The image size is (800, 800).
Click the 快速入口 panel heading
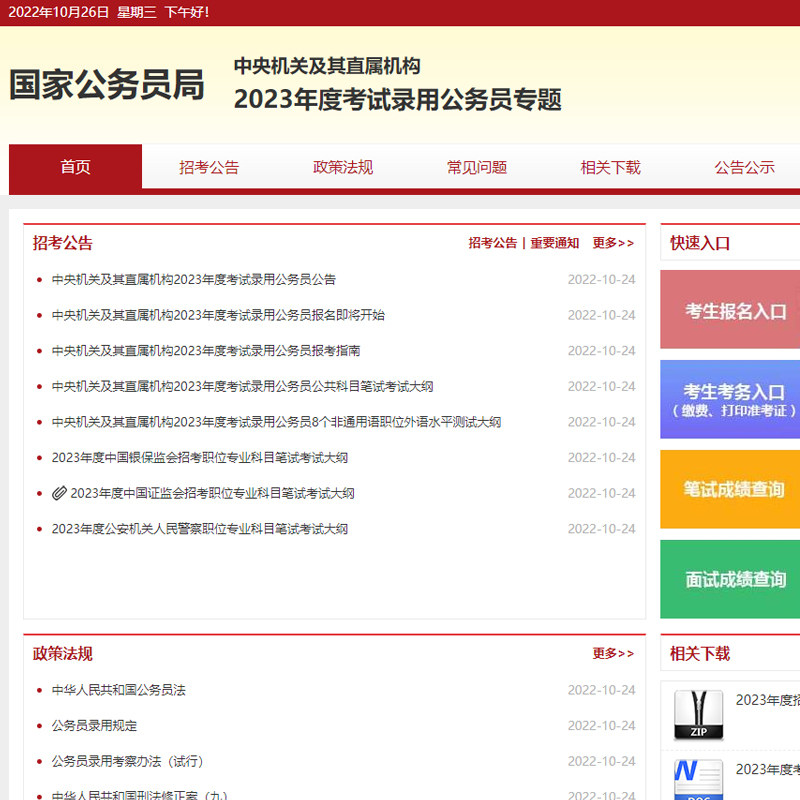700,243
